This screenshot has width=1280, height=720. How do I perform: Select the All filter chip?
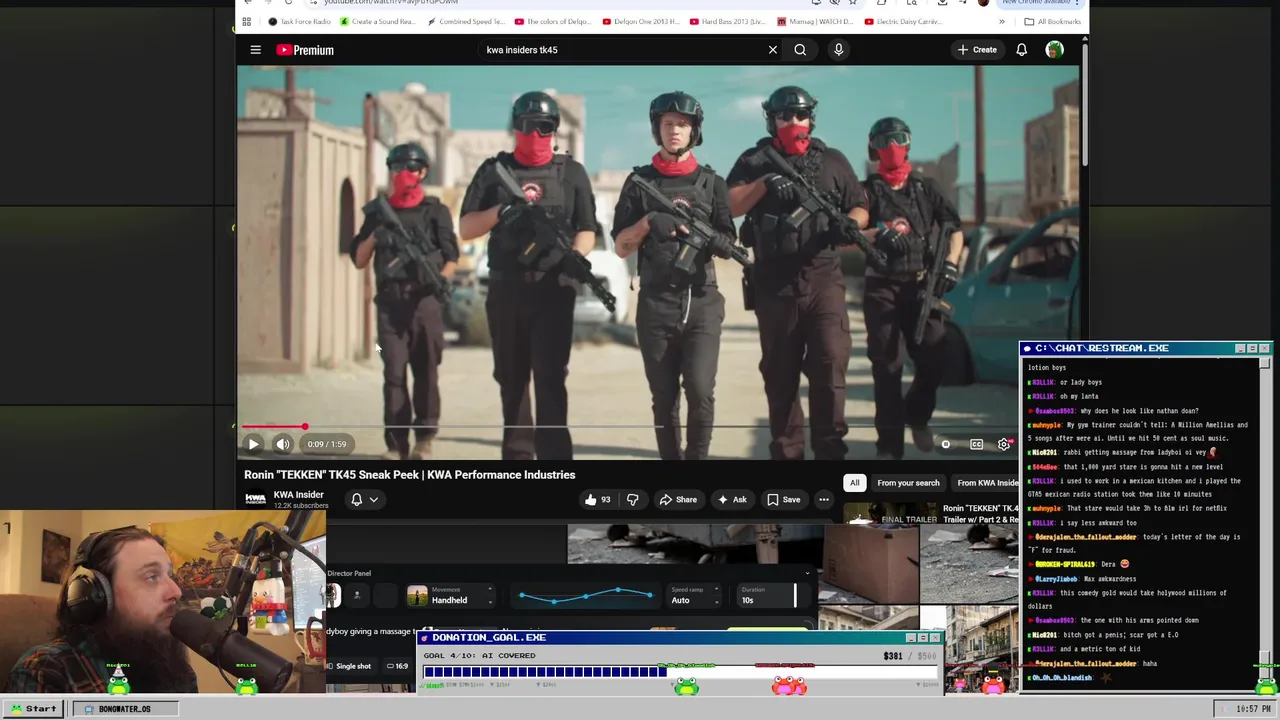pyautogui.click(x=854, y=483)
